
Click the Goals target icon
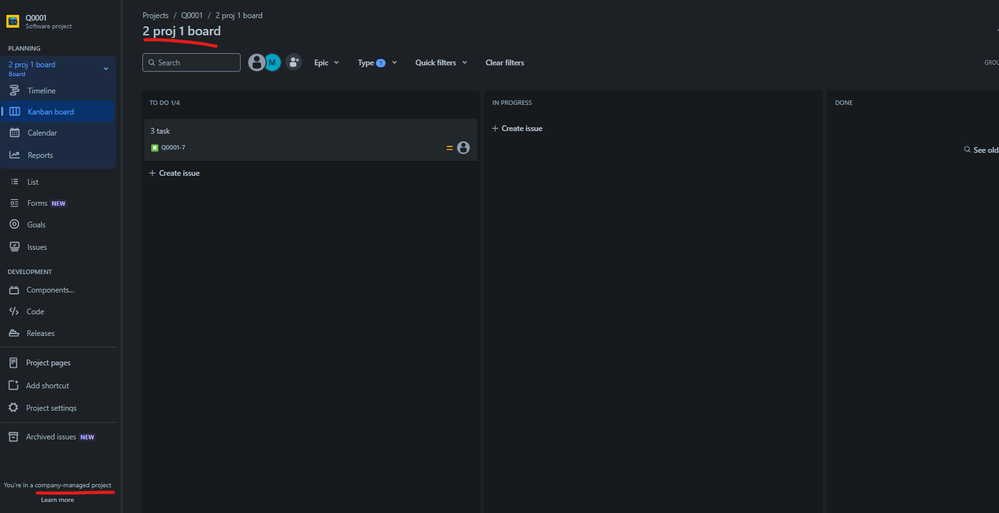[x=14, y=224]
